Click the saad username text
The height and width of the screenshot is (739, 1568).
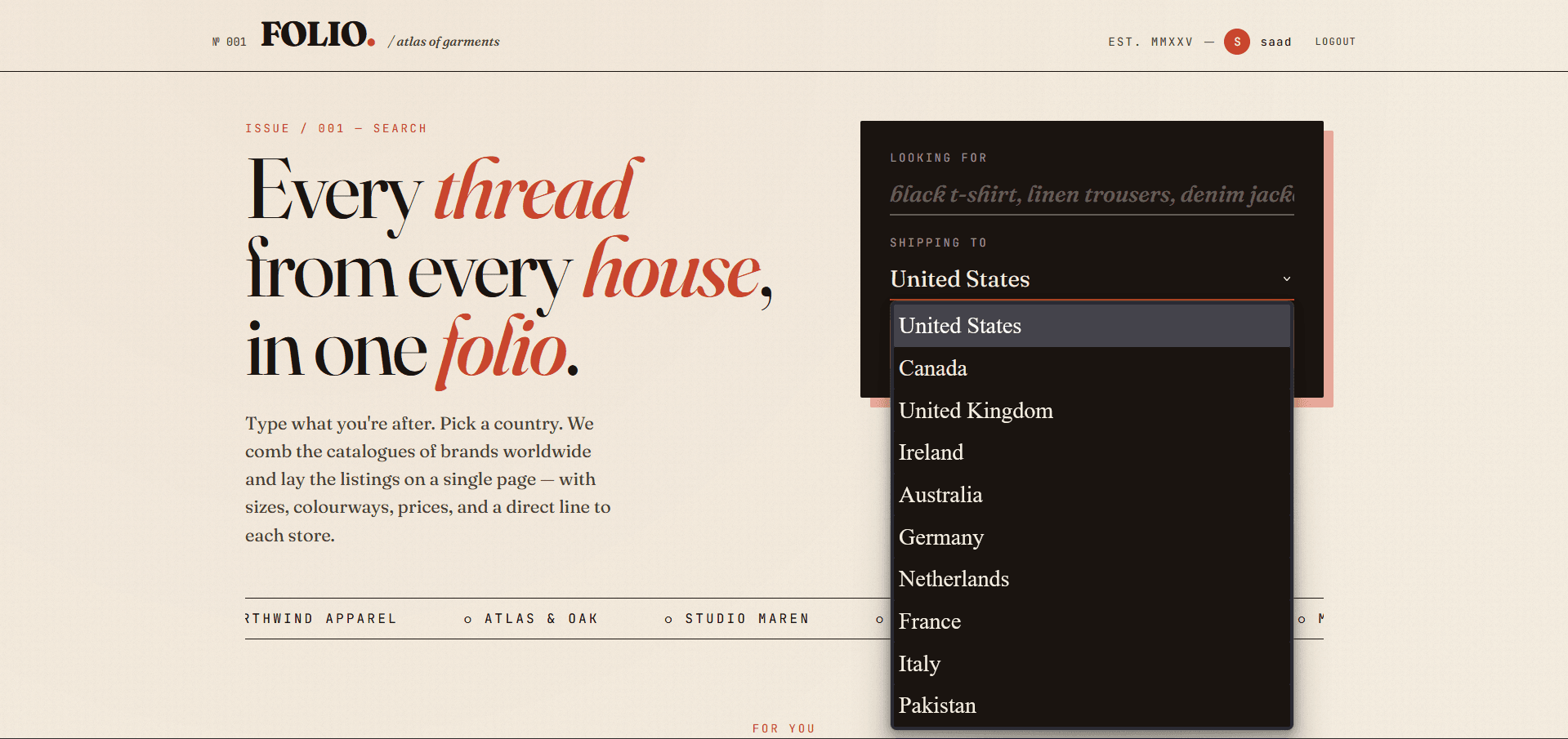[x=1275, y=42]
